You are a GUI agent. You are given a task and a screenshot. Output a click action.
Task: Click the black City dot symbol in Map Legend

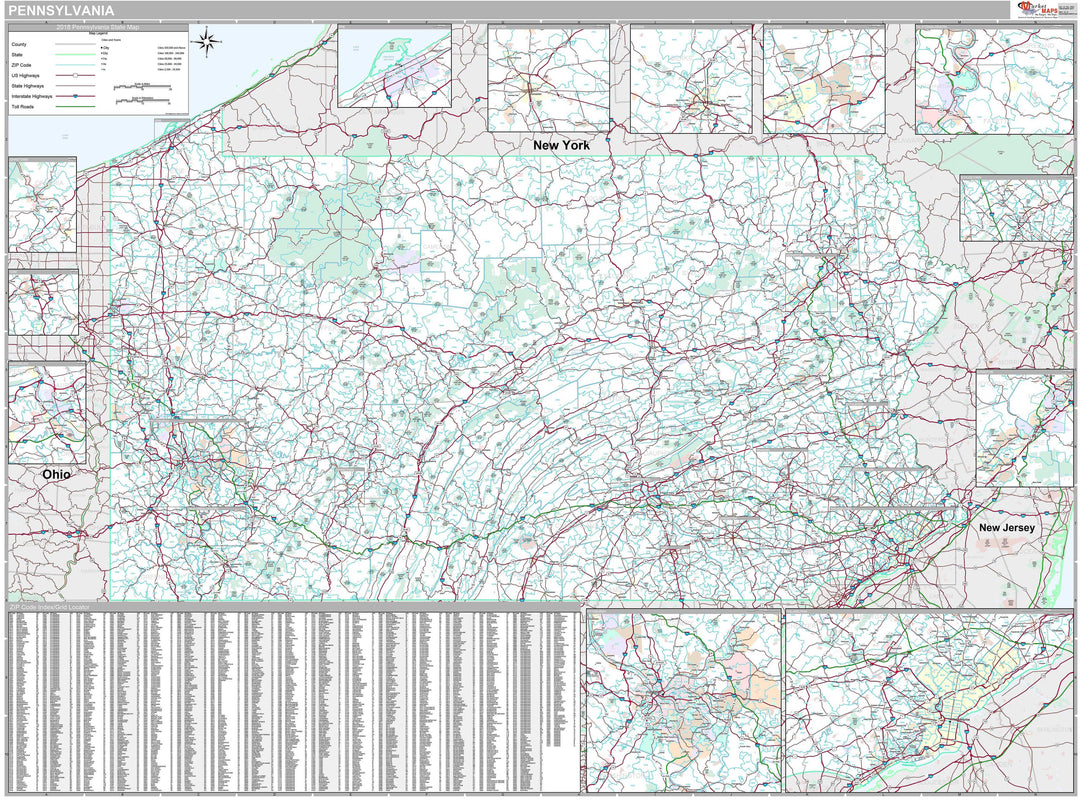pos(101,47)
